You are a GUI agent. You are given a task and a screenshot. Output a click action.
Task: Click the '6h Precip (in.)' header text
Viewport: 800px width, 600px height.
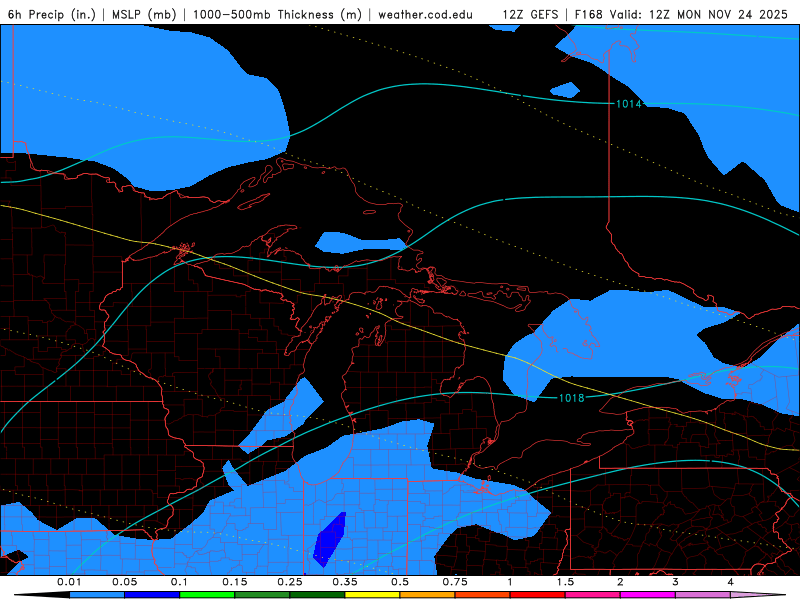click(x=52, y=14)
